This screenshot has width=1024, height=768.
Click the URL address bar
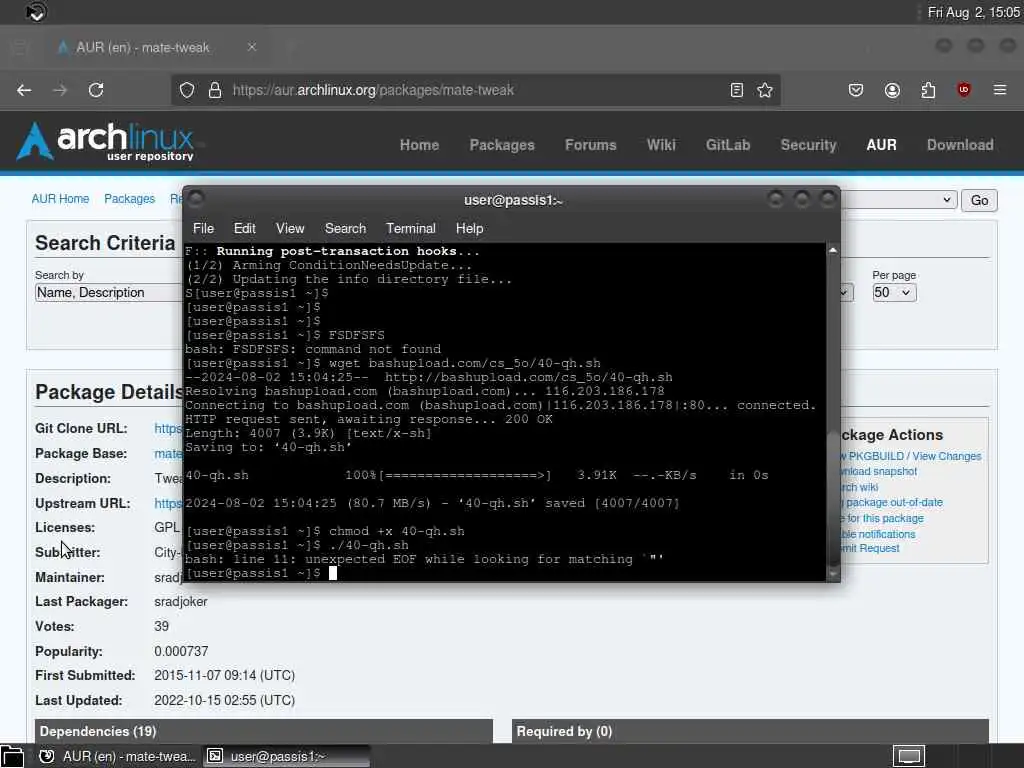tap(477, 90)
